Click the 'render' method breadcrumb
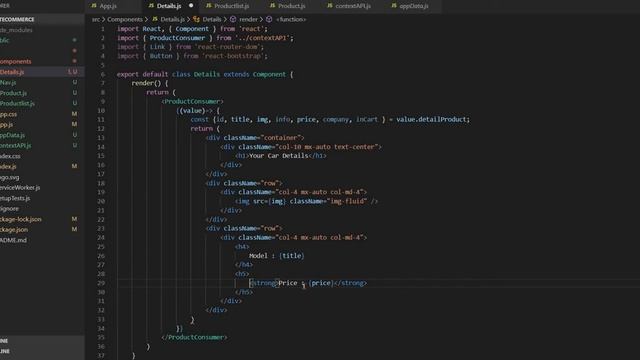The height and width of the screenshot is (360, 640). [248, 19]
